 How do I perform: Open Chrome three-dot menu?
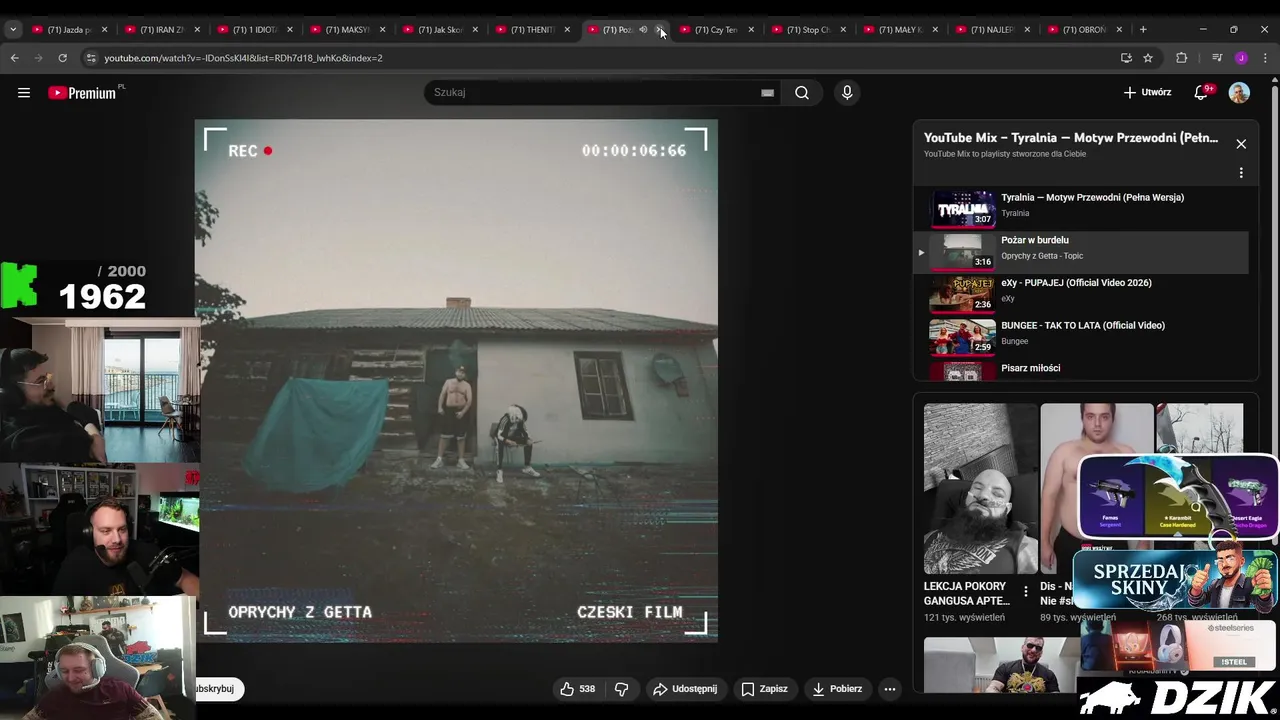[x=1265, y=58]
